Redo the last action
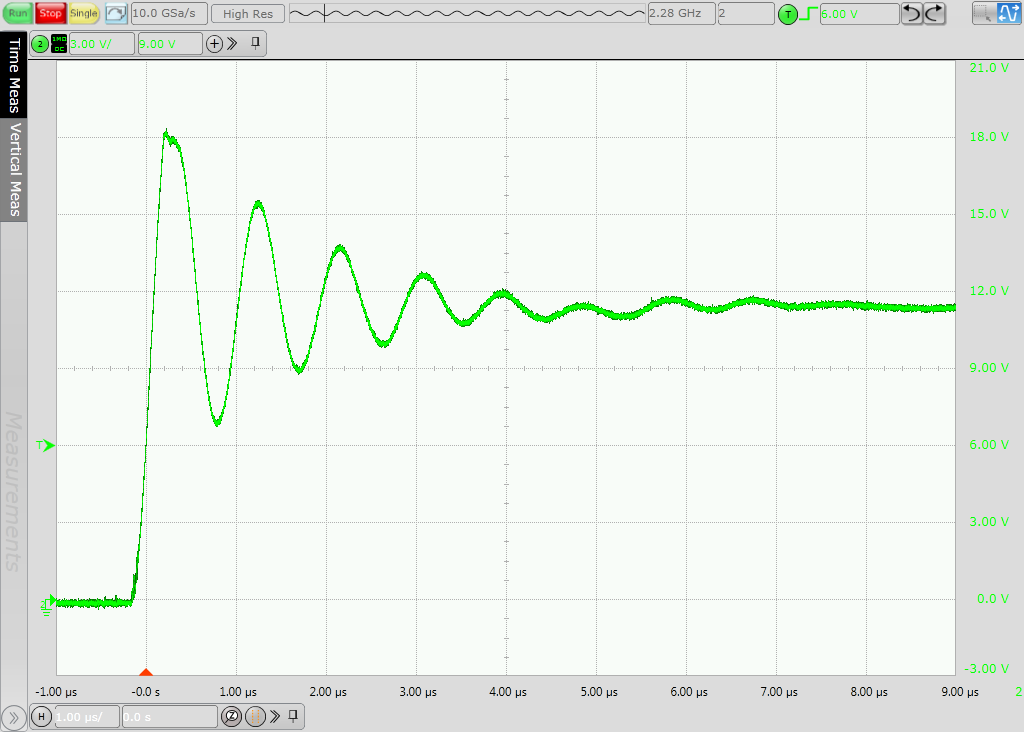The width and height of the screenshot is (1024, 732). [935, 13]
